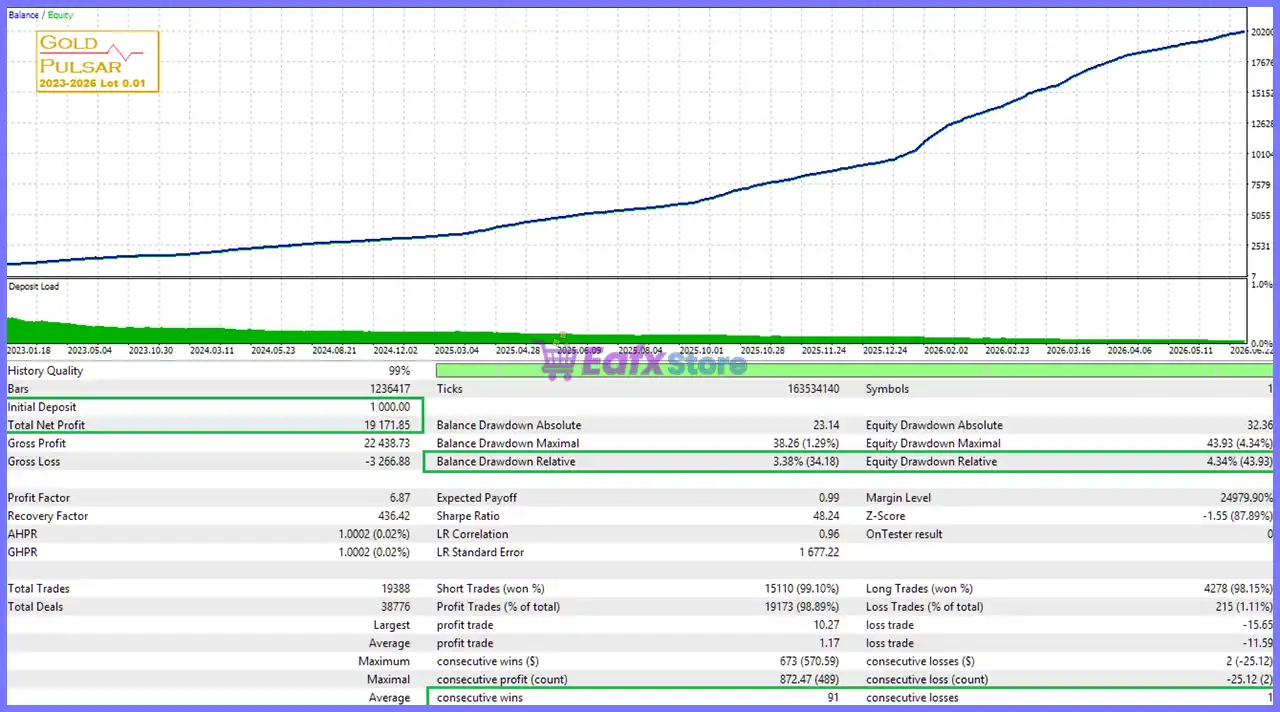
Task: Select Long Trades value 4278 (98.15%)
Action: (x=1239, y=589)
